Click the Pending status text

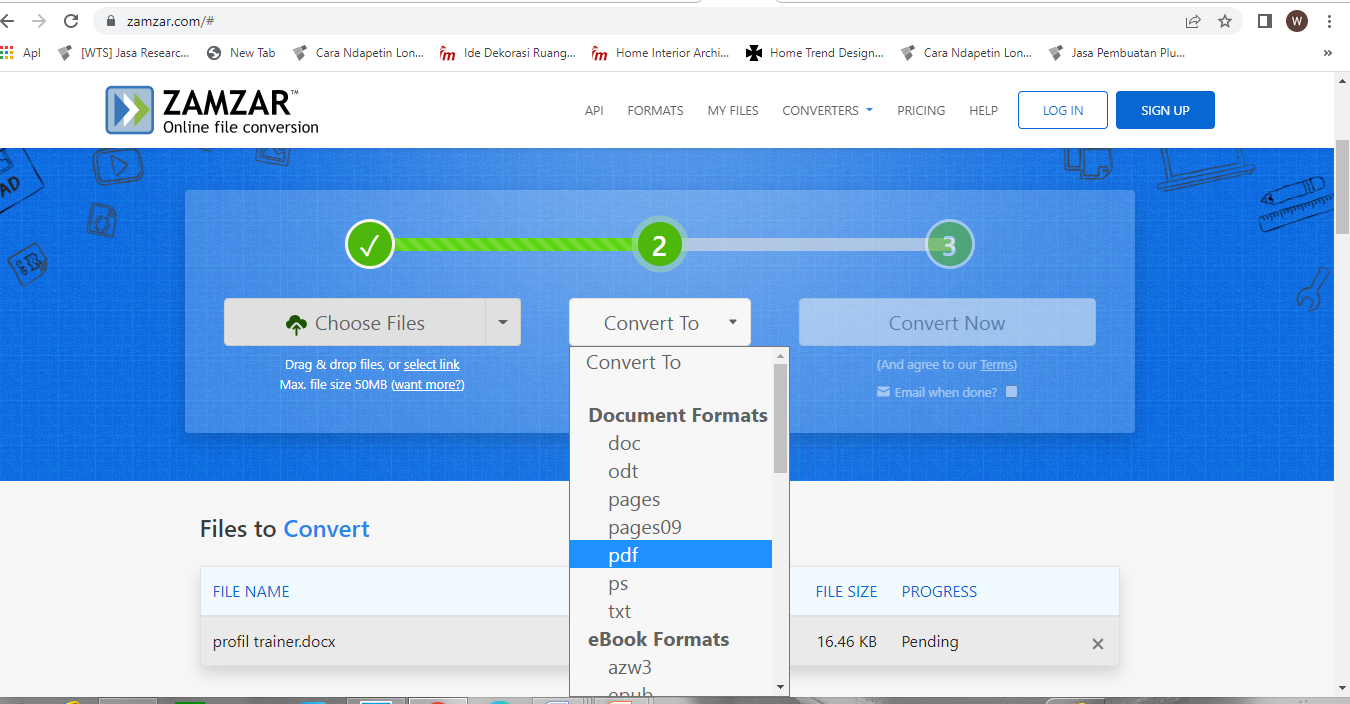[930, 642]
